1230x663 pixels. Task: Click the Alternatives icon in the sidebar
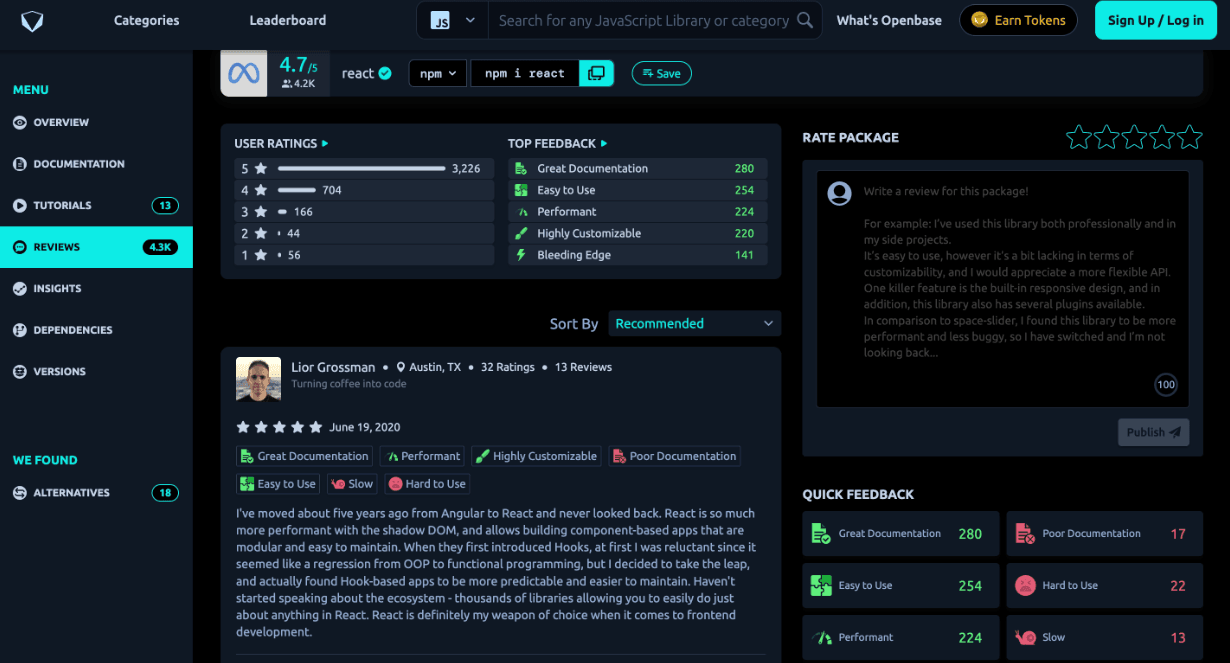click(20, 493)
